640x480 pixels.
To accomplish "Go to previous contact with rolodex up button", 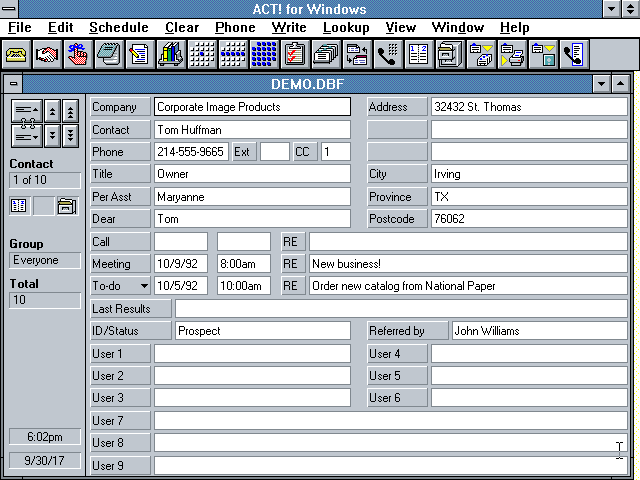I will pos(27,110).
